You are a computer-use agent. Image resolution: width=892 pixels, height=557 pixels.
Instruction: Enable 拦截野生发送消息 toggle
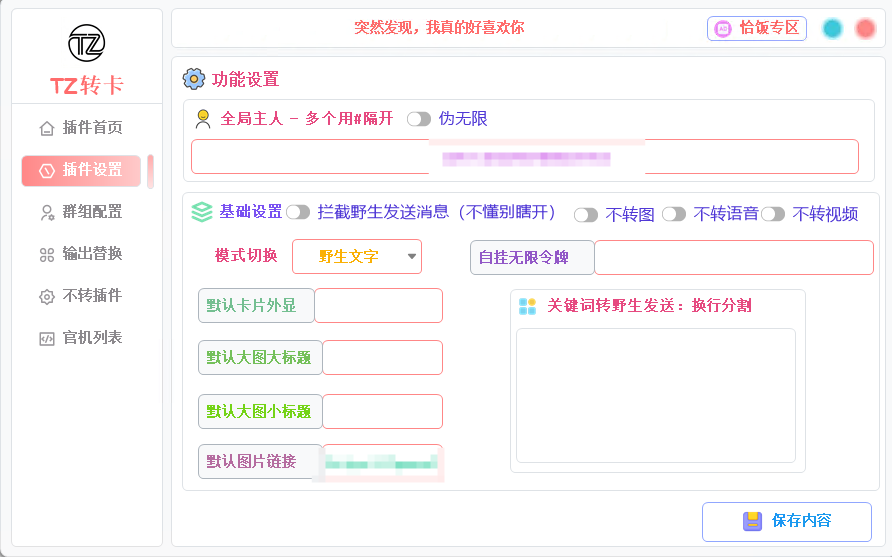click(x=298, y=212)
